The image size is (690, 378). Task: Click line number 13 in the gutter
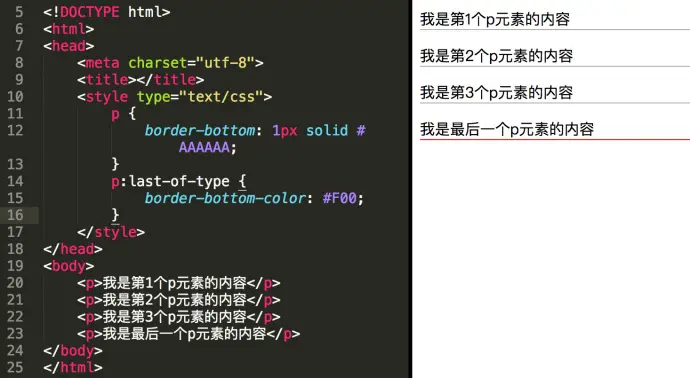pos(15,165)
